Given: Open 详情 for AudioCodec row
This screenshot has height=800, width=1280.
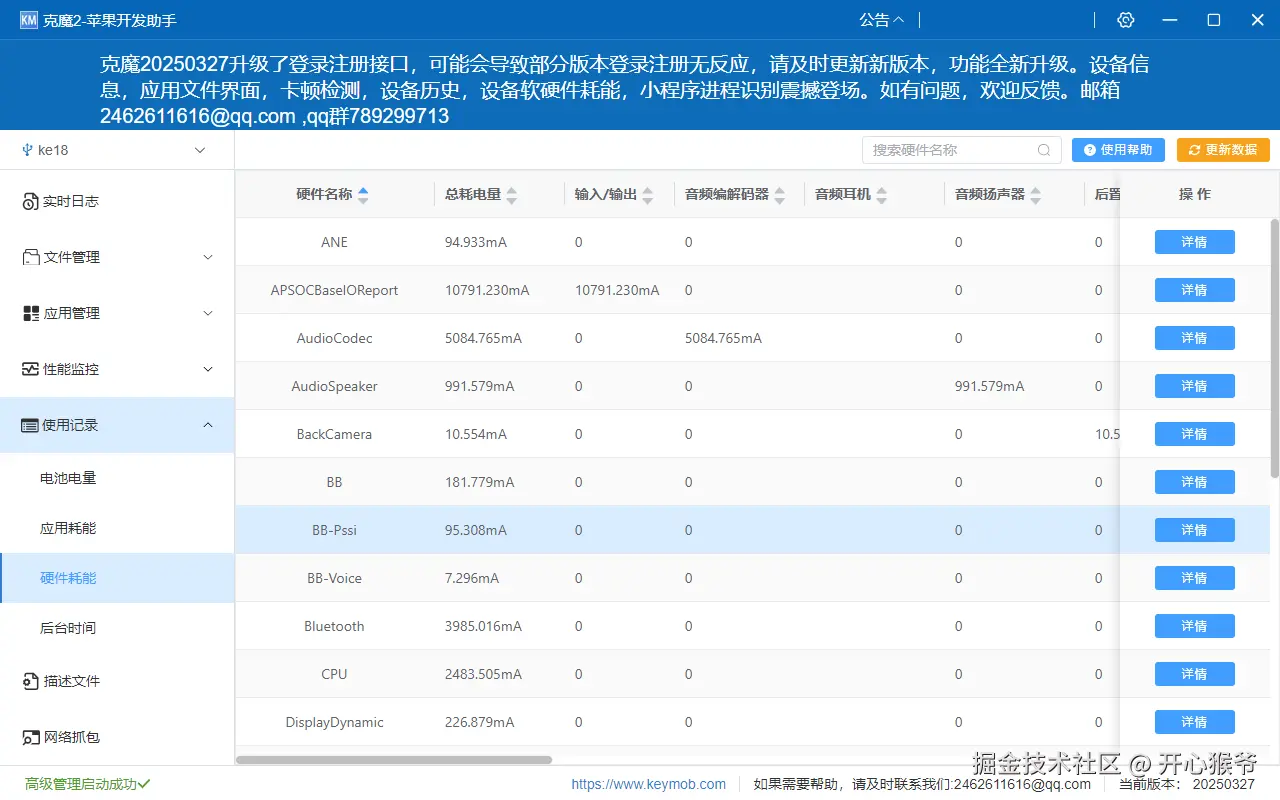Looking at the screenshot, I should pos(1195,338).
